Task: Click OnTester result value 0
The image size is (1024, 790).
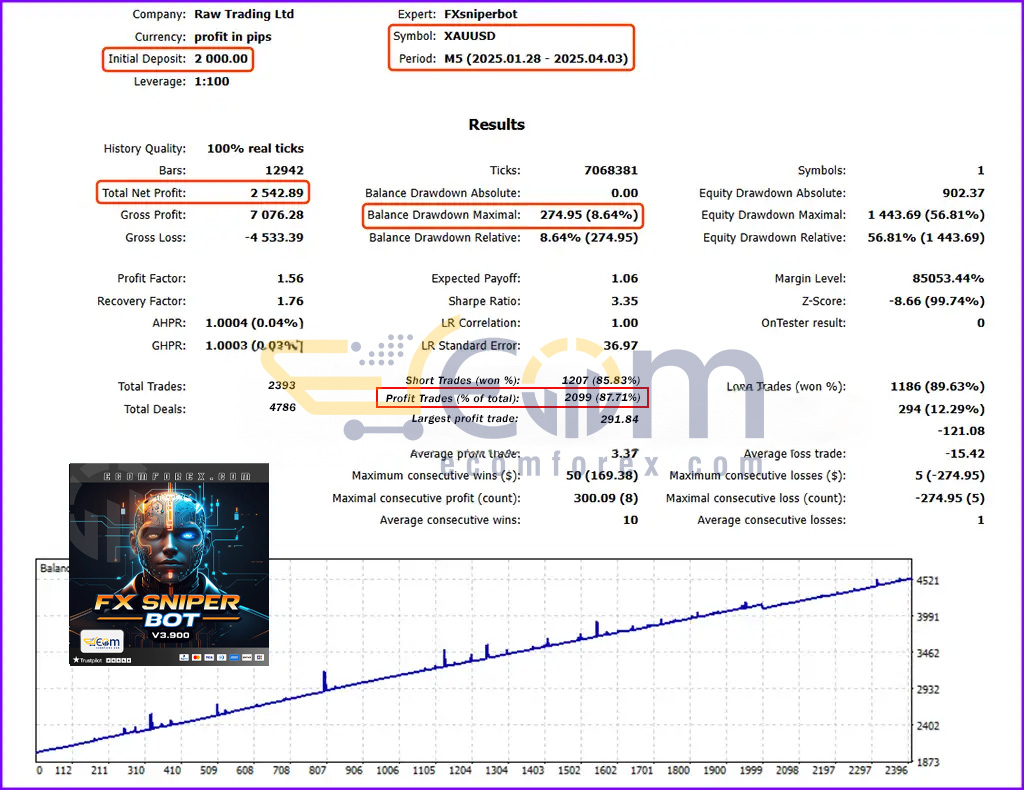Action: coord(980,323)
